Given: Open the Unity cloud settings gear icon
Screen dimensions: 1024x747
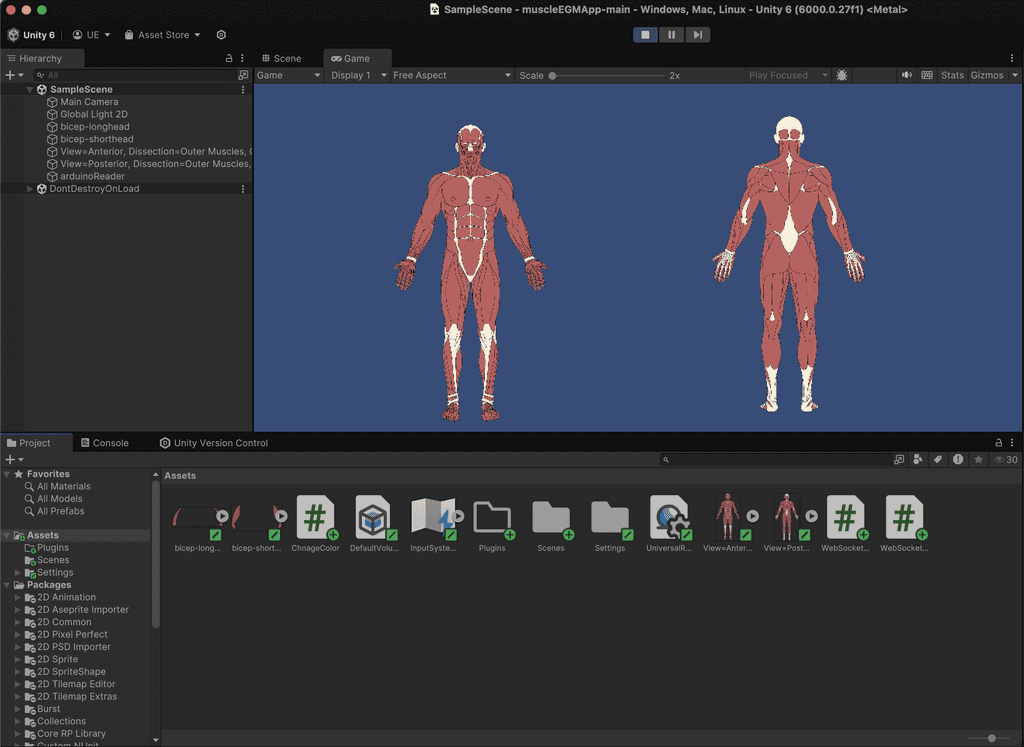Looking at the screenshot, I should click(221, 35).
